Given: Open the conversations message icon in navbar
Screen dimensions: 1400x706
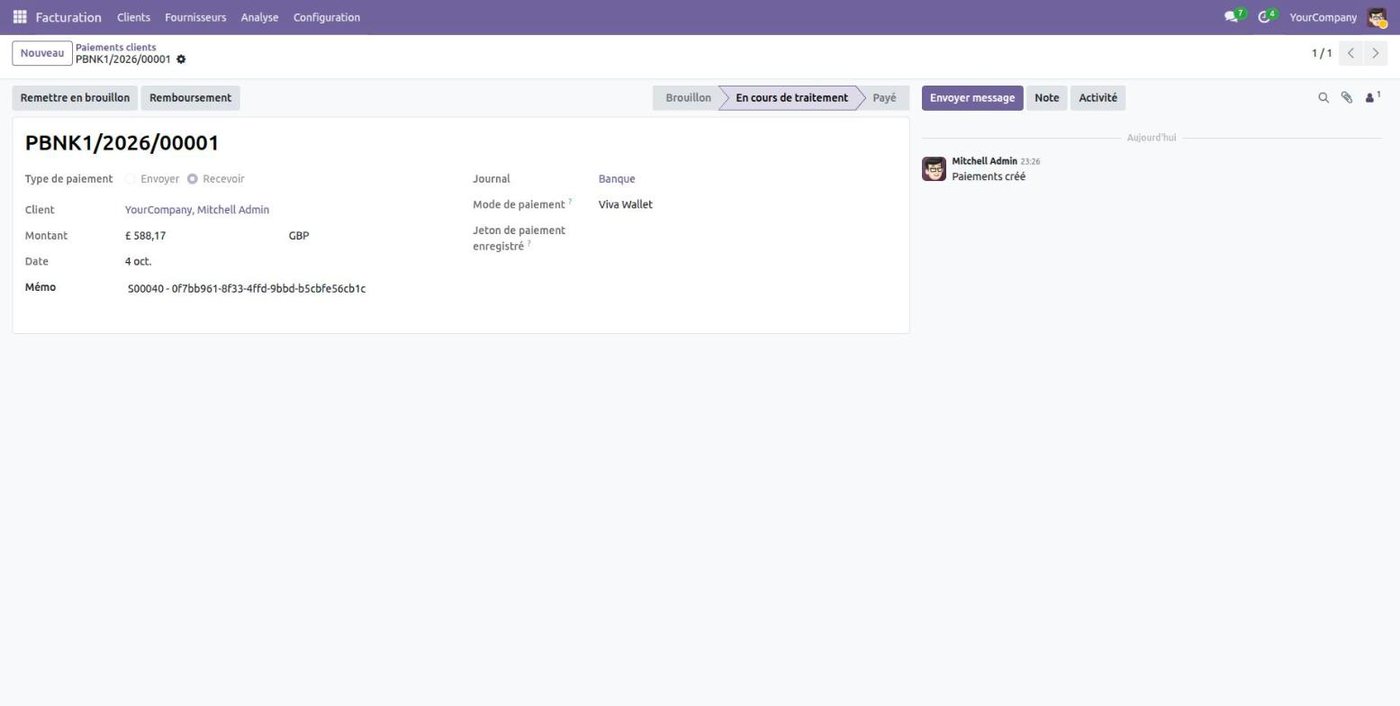Looking at the screenshot, I should [x=1232, y=17].
